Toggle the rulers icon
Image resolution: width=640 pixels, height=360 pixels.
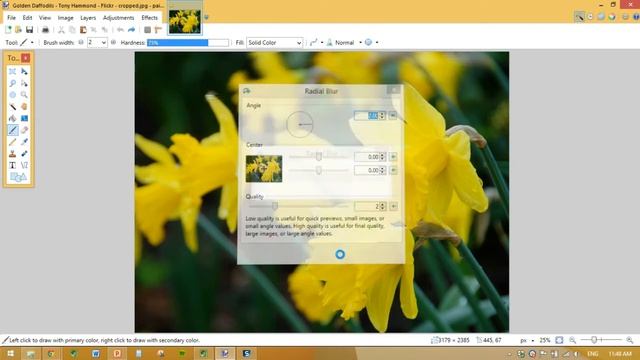(x=158, y=30)
